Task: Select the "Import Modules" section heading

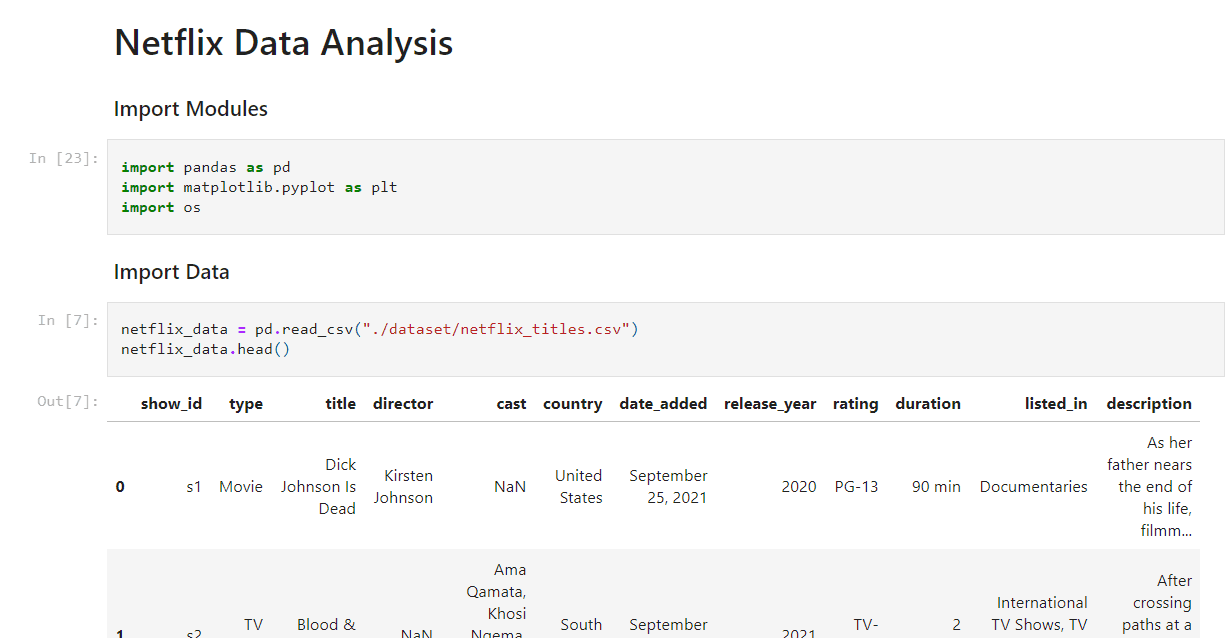Action: [191, 109]
